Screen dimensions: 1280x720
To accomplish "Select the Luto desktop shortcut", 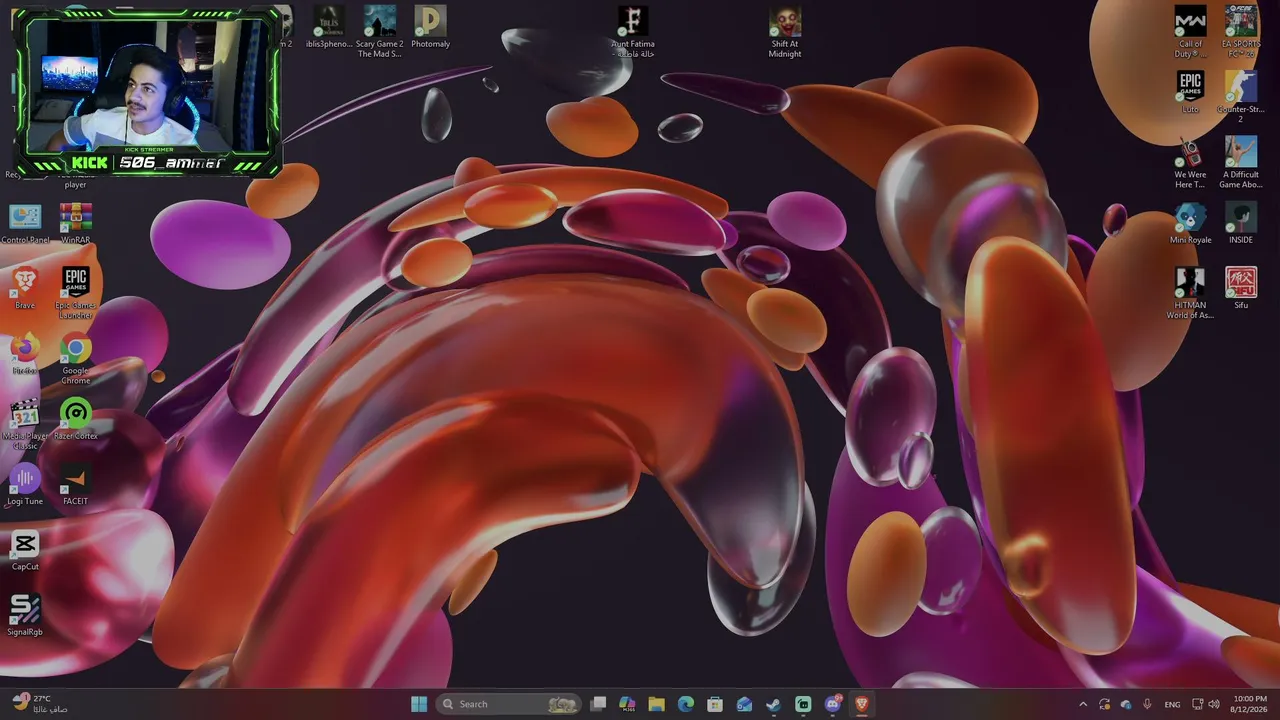I will [x=1190, y=92].
